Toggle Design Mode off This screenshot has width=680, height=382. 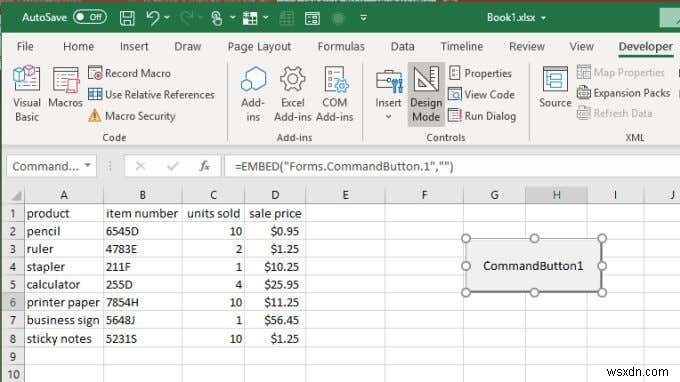click(x=426, y=94)
